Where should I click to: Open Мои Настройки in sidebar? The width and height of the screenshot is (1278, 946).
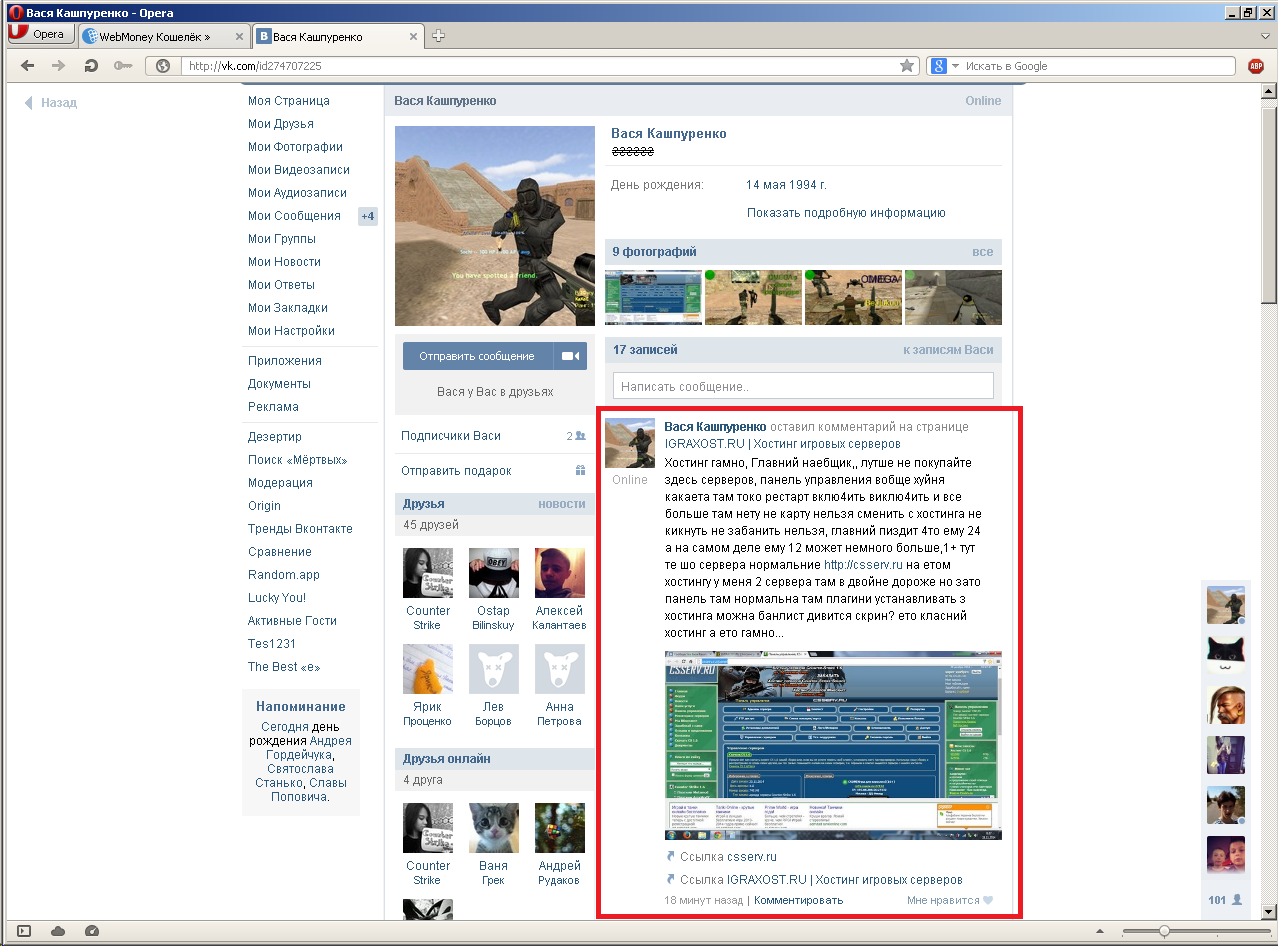tap(292, 331)
